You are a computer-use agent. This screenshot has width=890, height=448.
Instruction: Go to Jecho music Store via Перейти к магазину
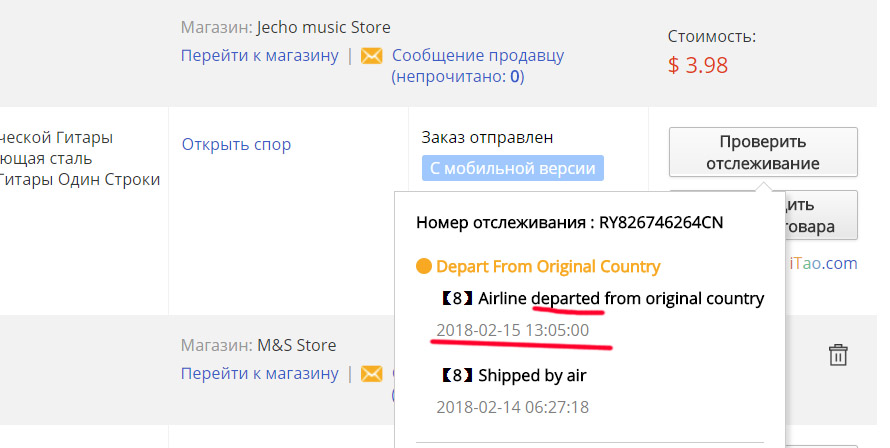259,56
